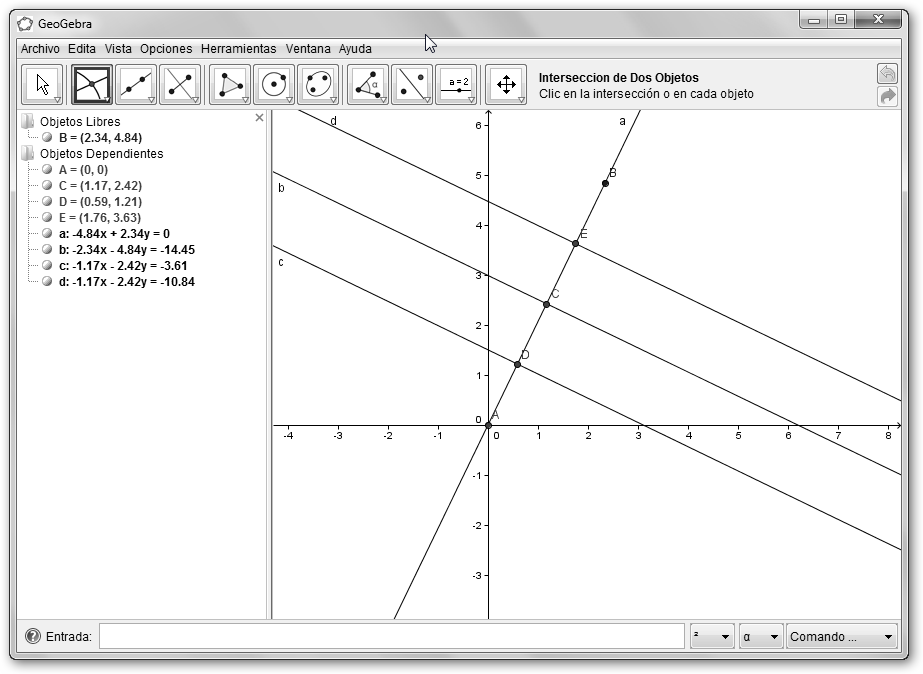This screenshot has width=923, height=674.
Task: Select the Angle measurement tool
Action: (367, 85)
